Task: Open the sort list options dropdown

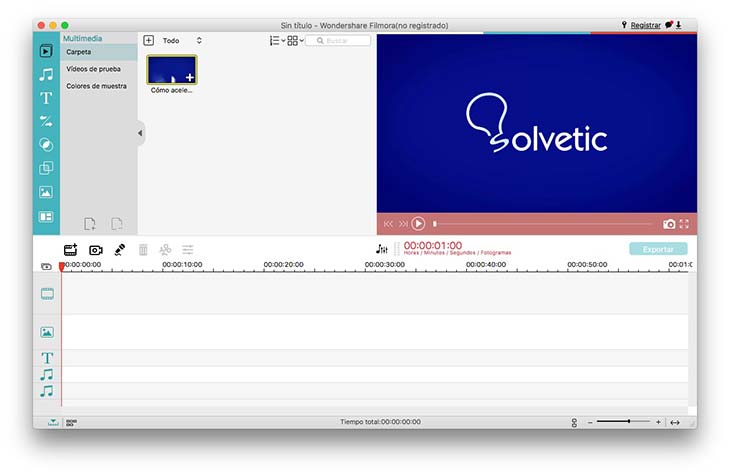Action: click(x=277, y=41)
